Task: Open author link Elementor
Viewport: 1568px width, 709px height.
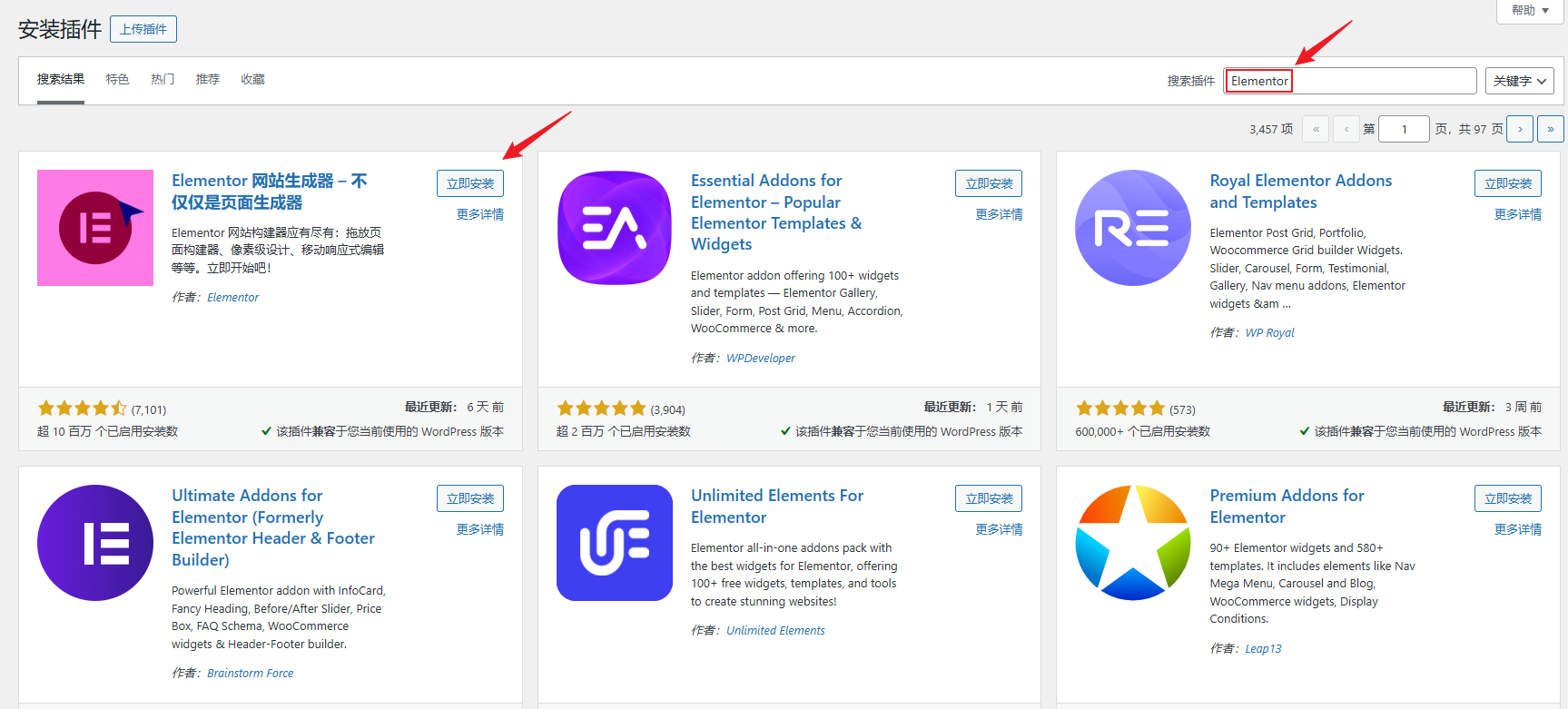Action: click(233, 298)
